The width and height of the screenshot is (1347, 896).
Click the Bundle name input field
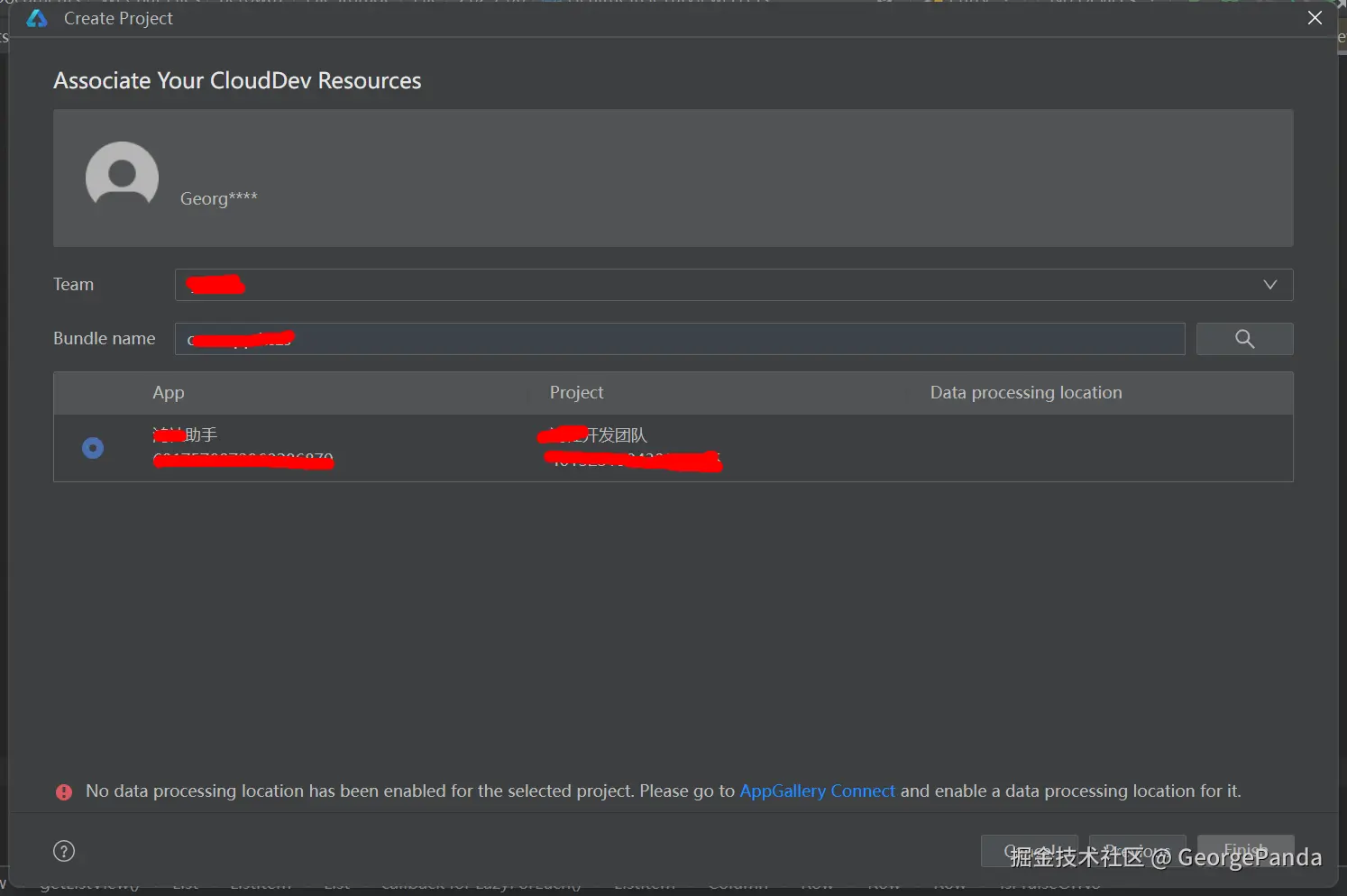pos(680,339)
